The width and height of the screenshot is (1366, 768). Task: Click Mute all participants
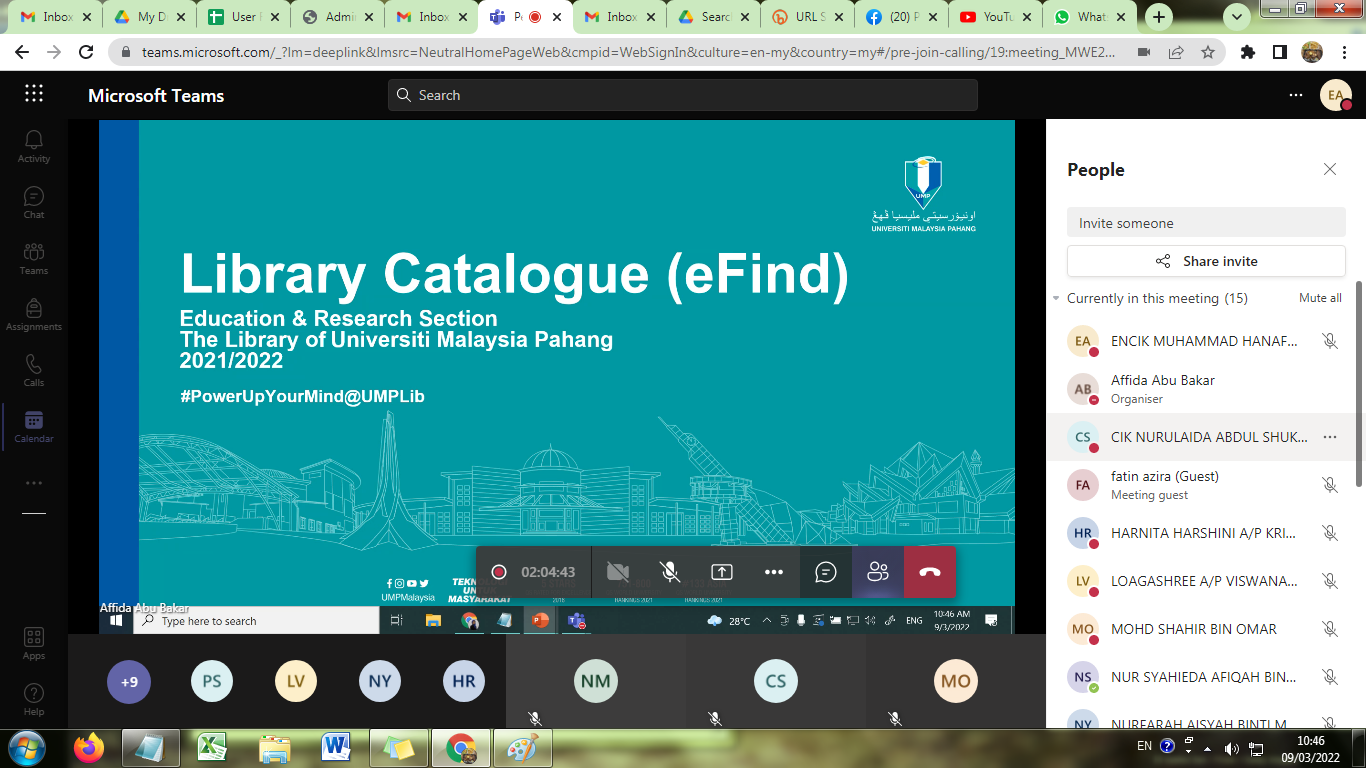coord(1320,298)
